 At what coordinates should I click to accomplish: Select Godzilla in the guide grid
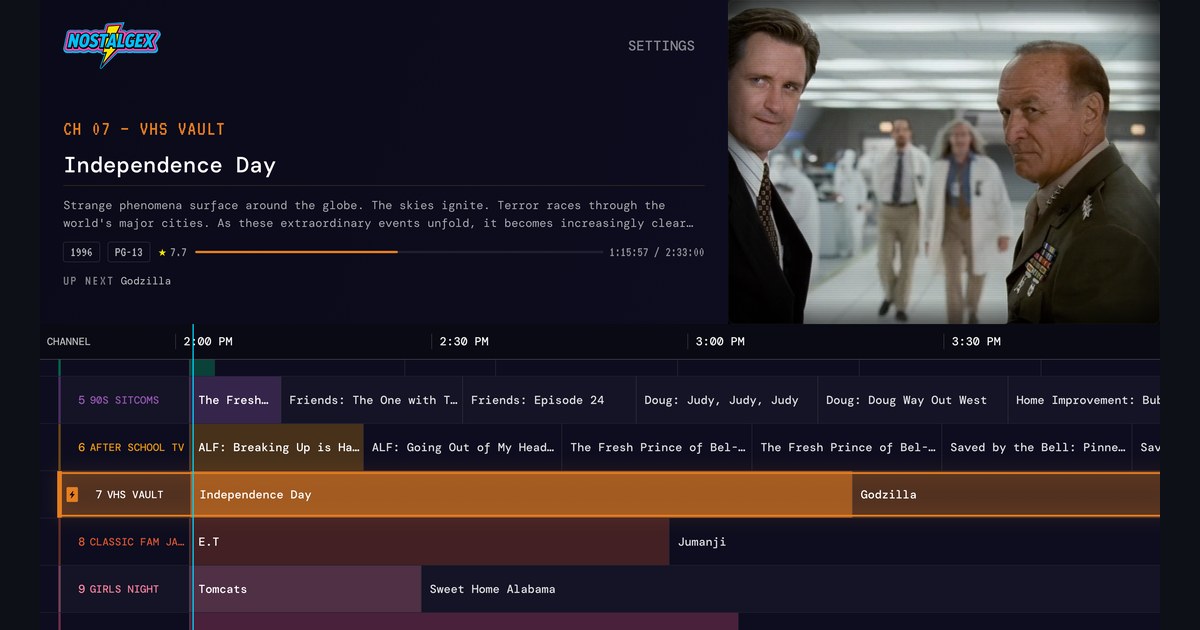click(1006, 494)
